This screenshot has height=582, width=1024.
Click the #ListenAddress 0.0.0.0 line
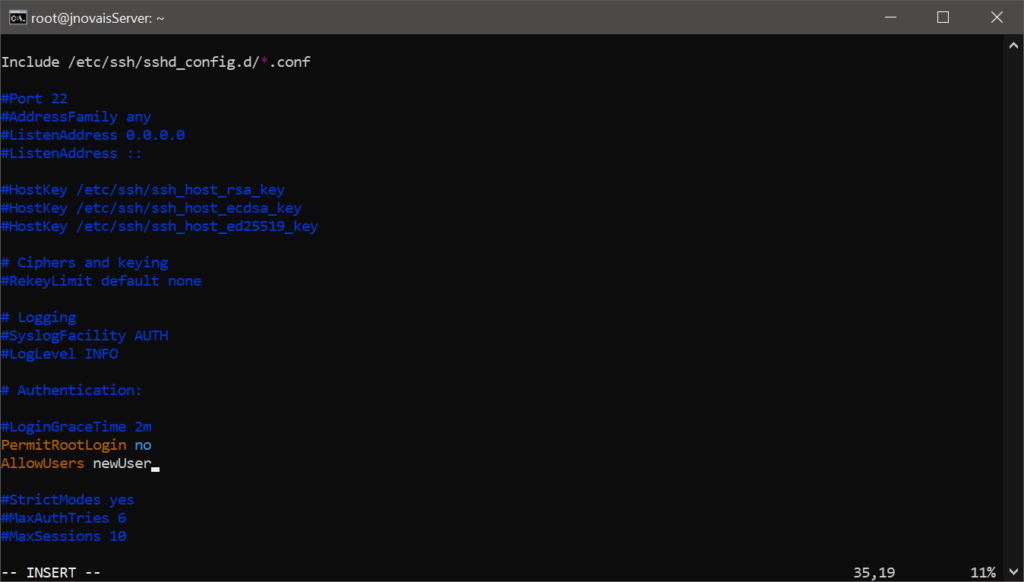[93, 135]
